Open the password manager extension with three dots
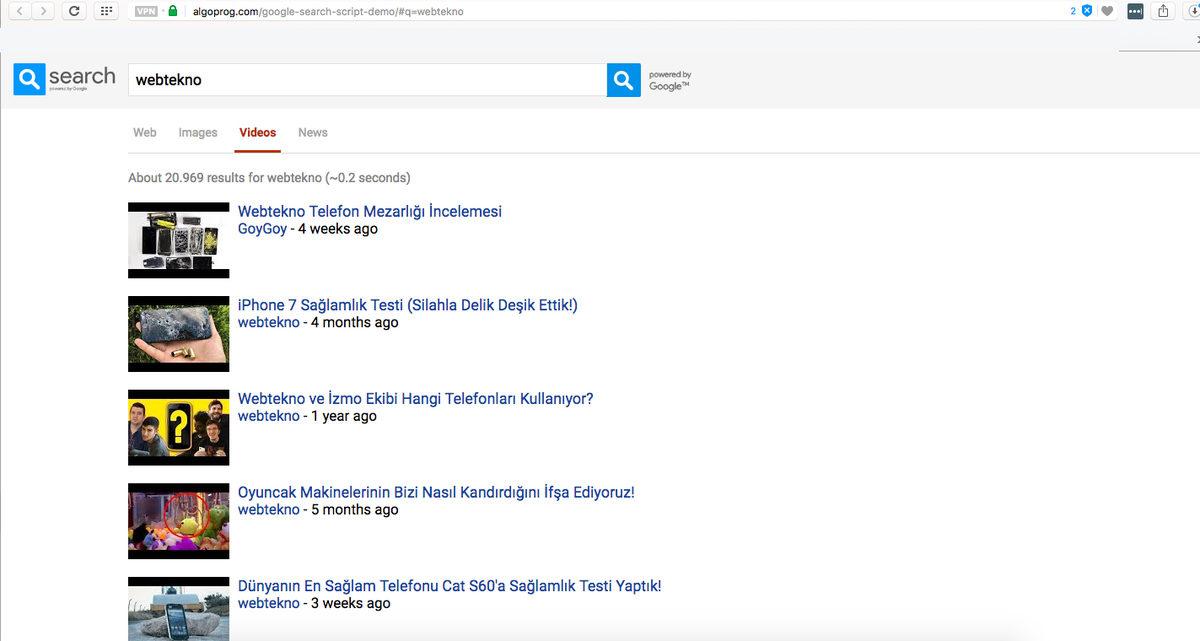This screenshot has height=641, width=1200. coord(1134,11)
